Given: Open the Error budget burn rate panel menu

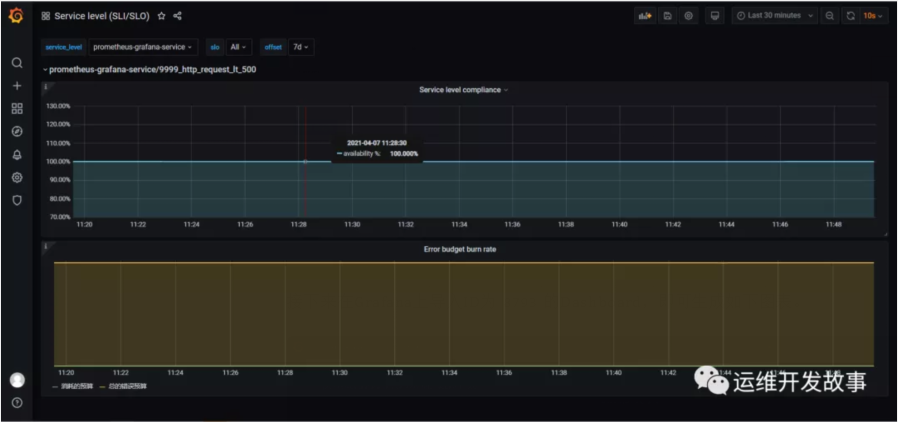Looking at the screenshot, I should click(461, 249).
